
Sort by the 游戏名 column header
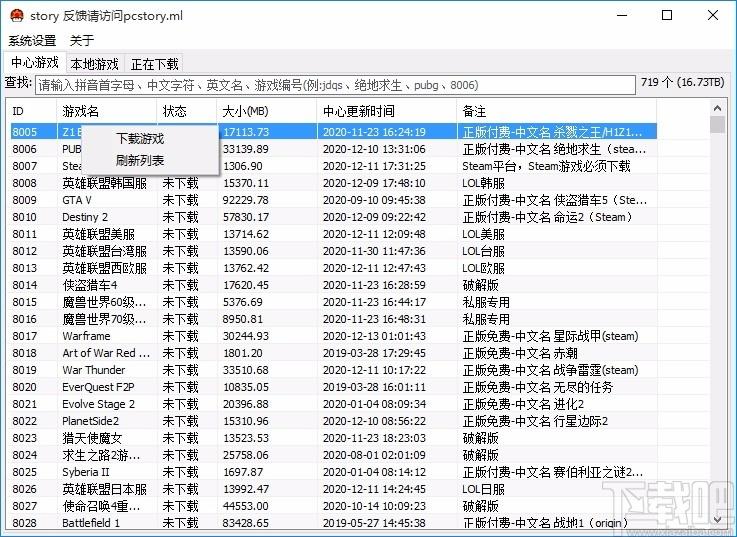[x=107, y=111]
